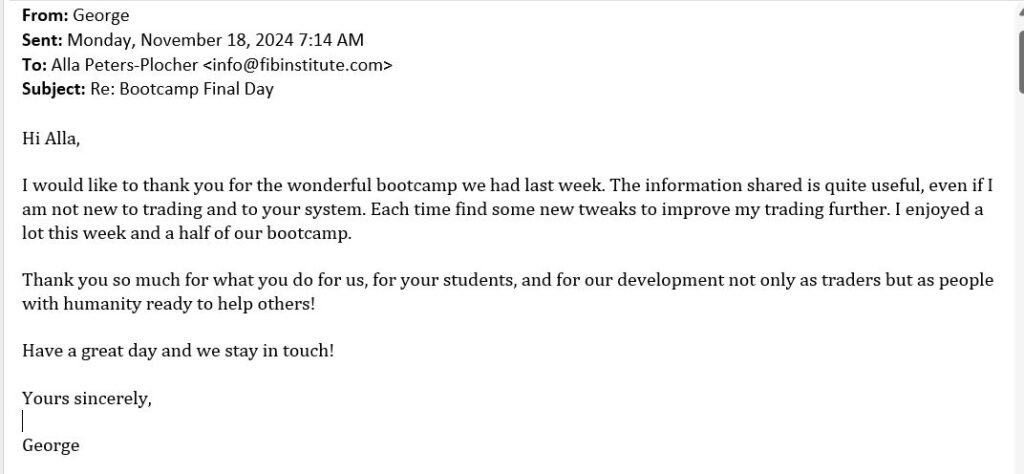
Task: Click the subject text Re: Bootcamp Final Day
Action: pos(182,89)
